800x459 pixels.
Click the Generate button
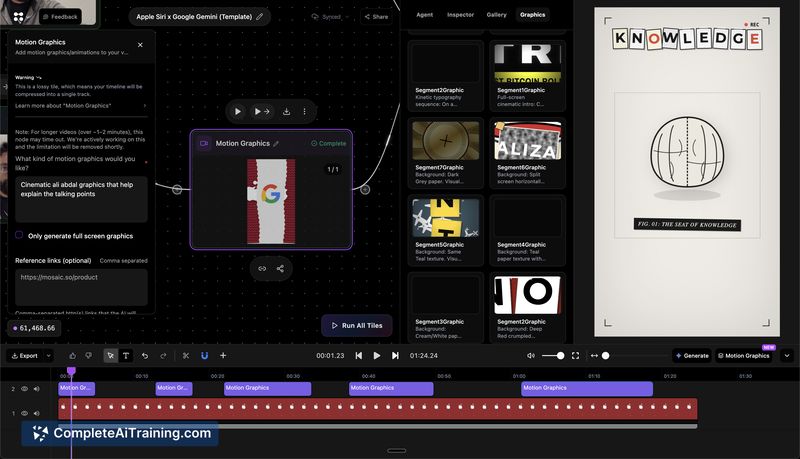[x=691, y=355]
